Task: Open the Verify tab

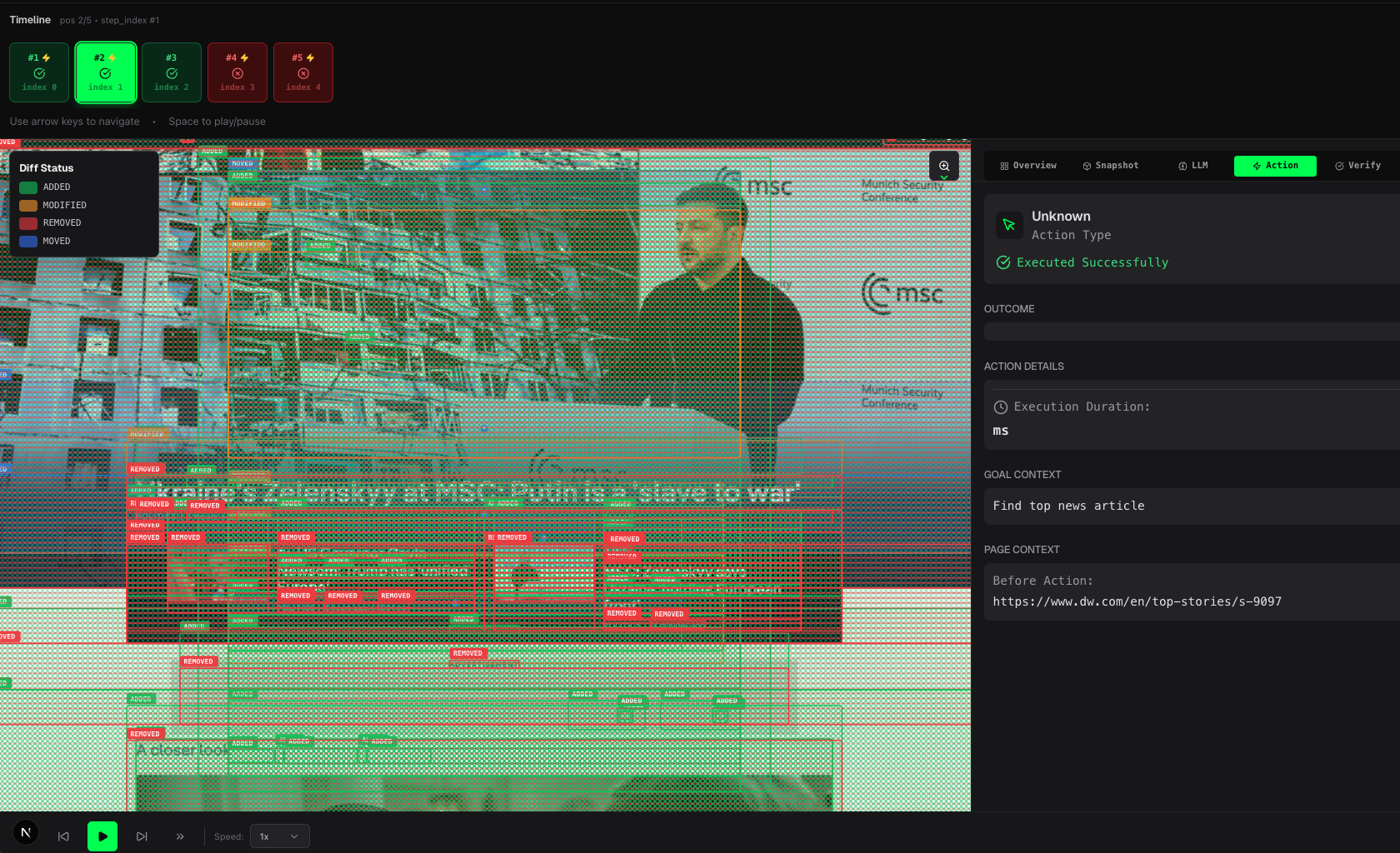Action: (x=1357, y=166)
